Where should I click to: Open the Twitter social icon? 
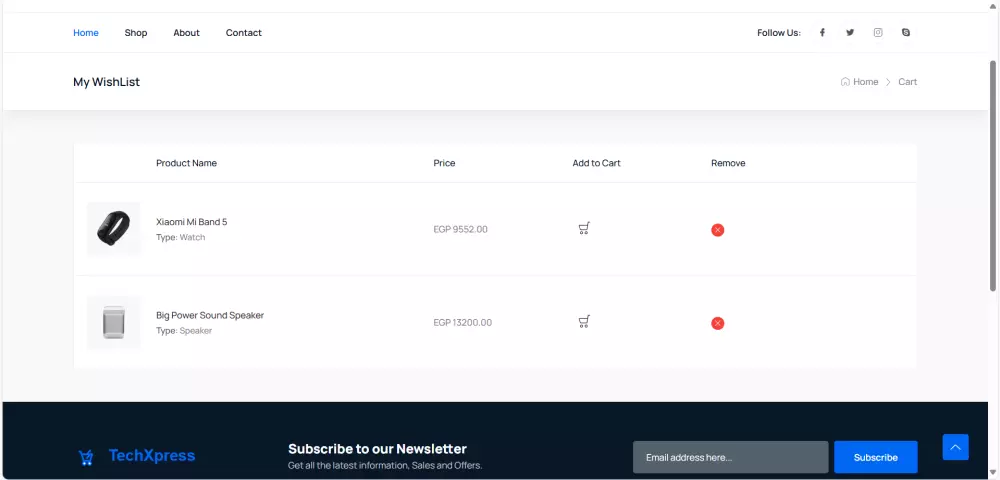click(x=850, y=33)
